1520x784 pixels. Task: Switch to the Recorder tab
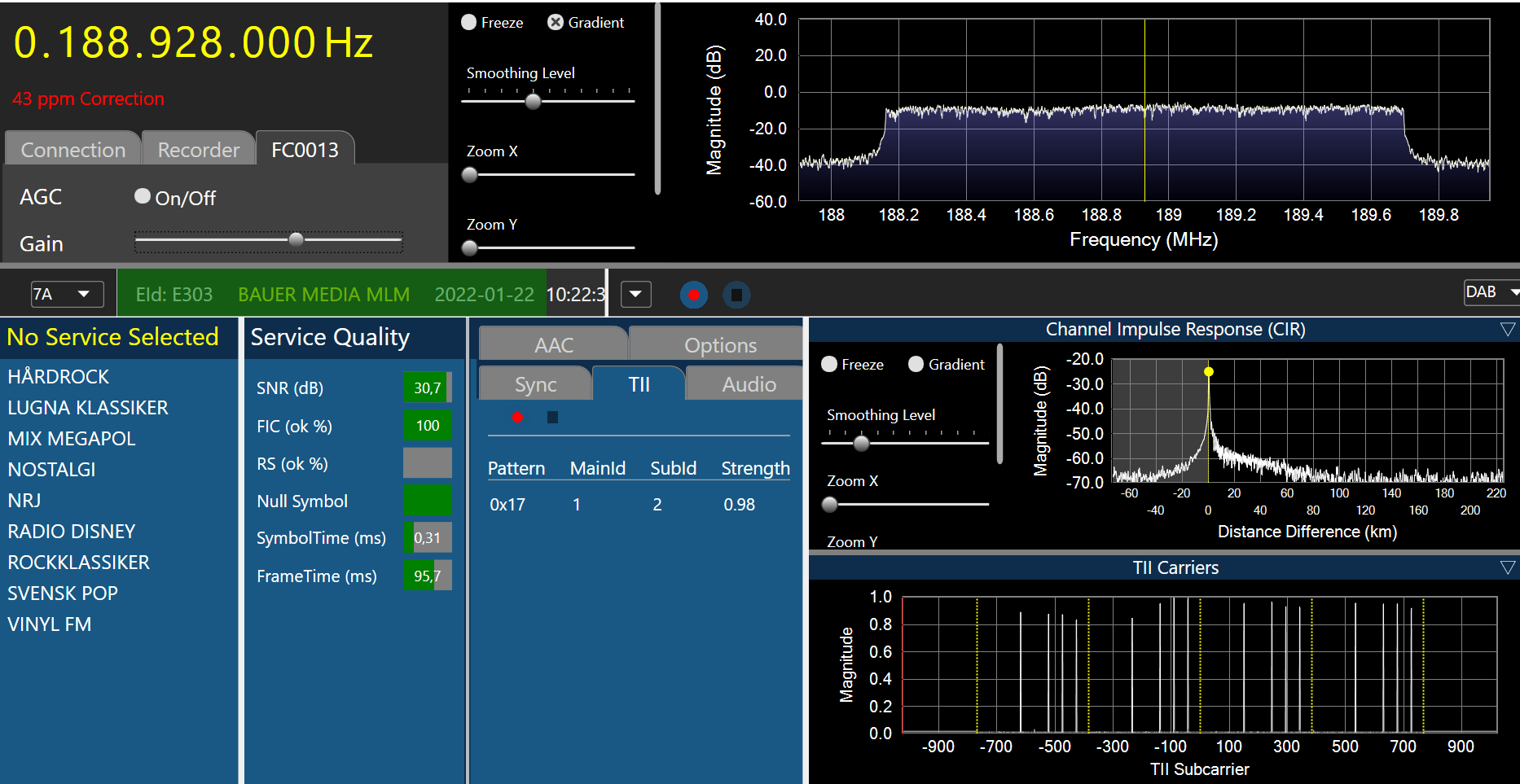pyautogui.click(x=198, y=150)
